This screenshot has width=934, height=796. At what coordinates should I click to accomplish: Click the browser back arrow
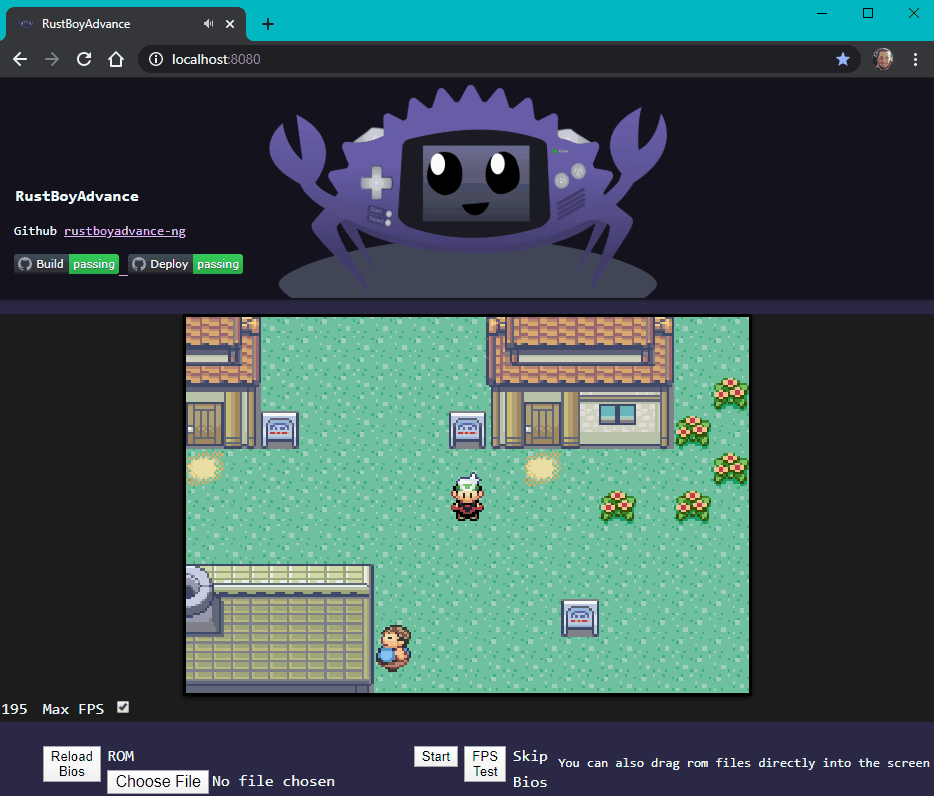(20, 59)
